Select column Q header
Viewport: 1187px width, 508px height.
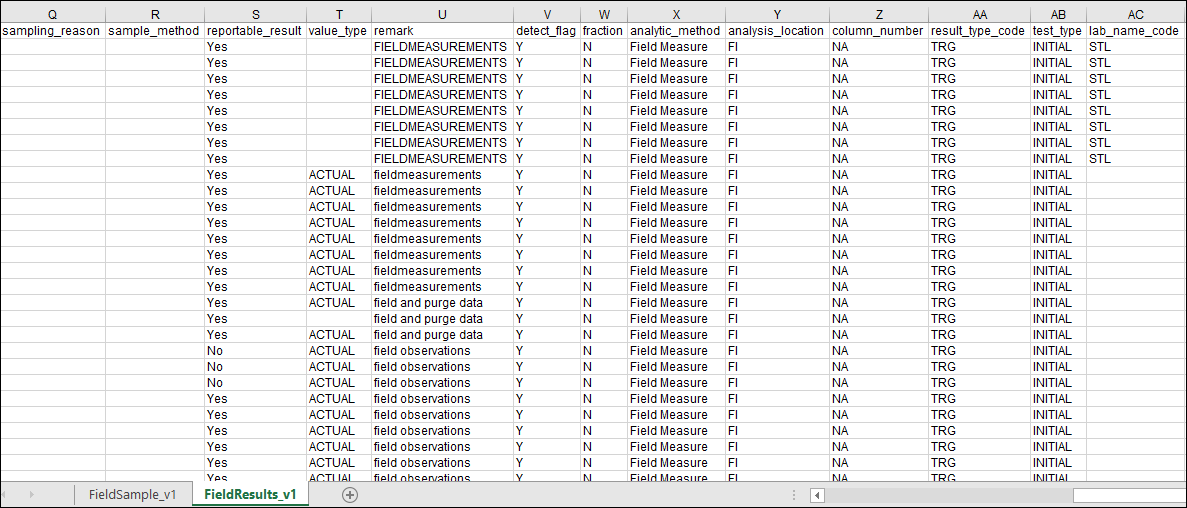52,14
